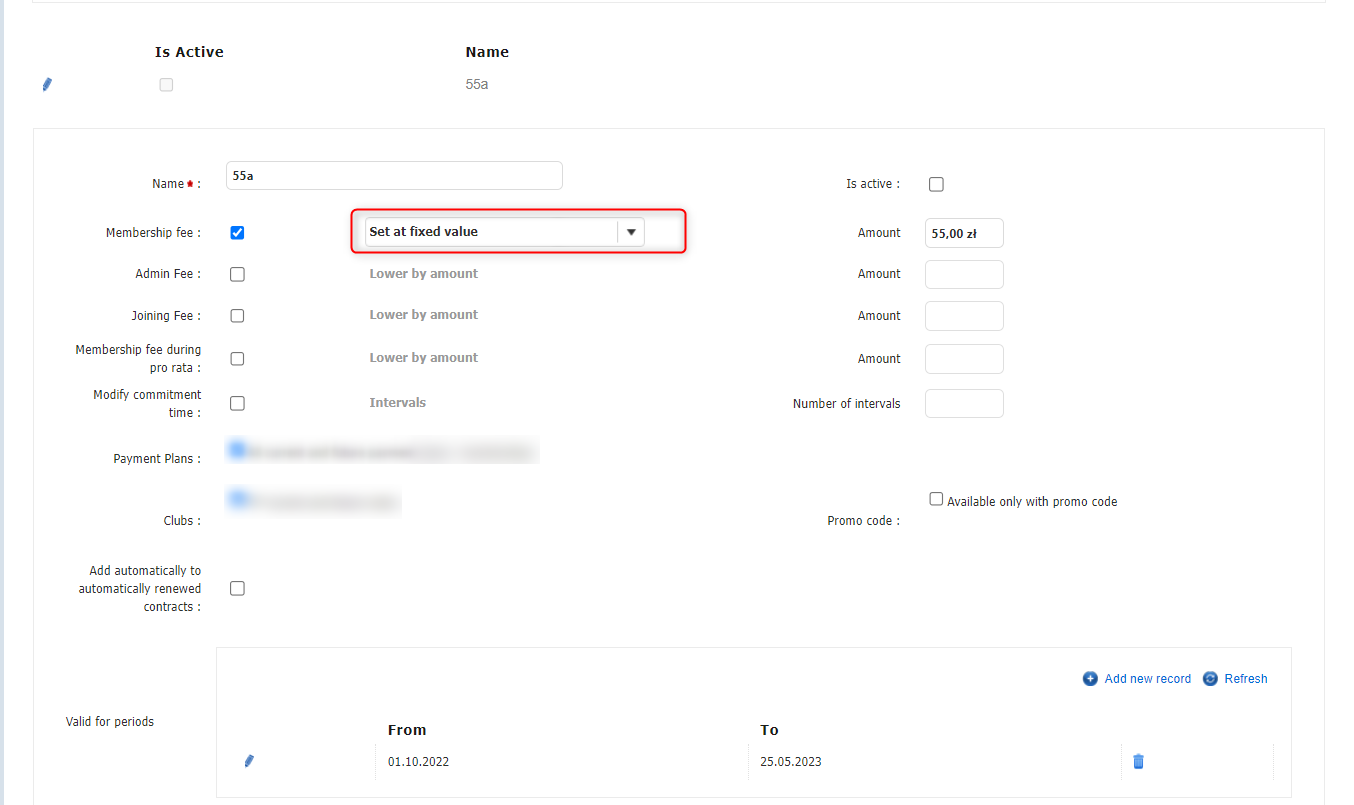This screenshot has height=805, width=1354.
Task: Delete the 01.10.2022 to 25.05.2023 period record
Action: click(1138, 761)
